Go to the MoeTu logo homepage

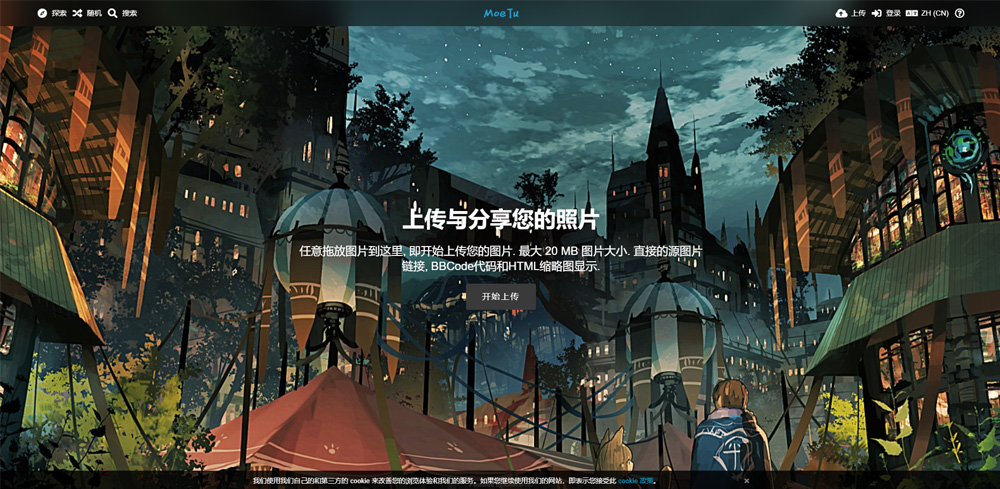[501, 13]
